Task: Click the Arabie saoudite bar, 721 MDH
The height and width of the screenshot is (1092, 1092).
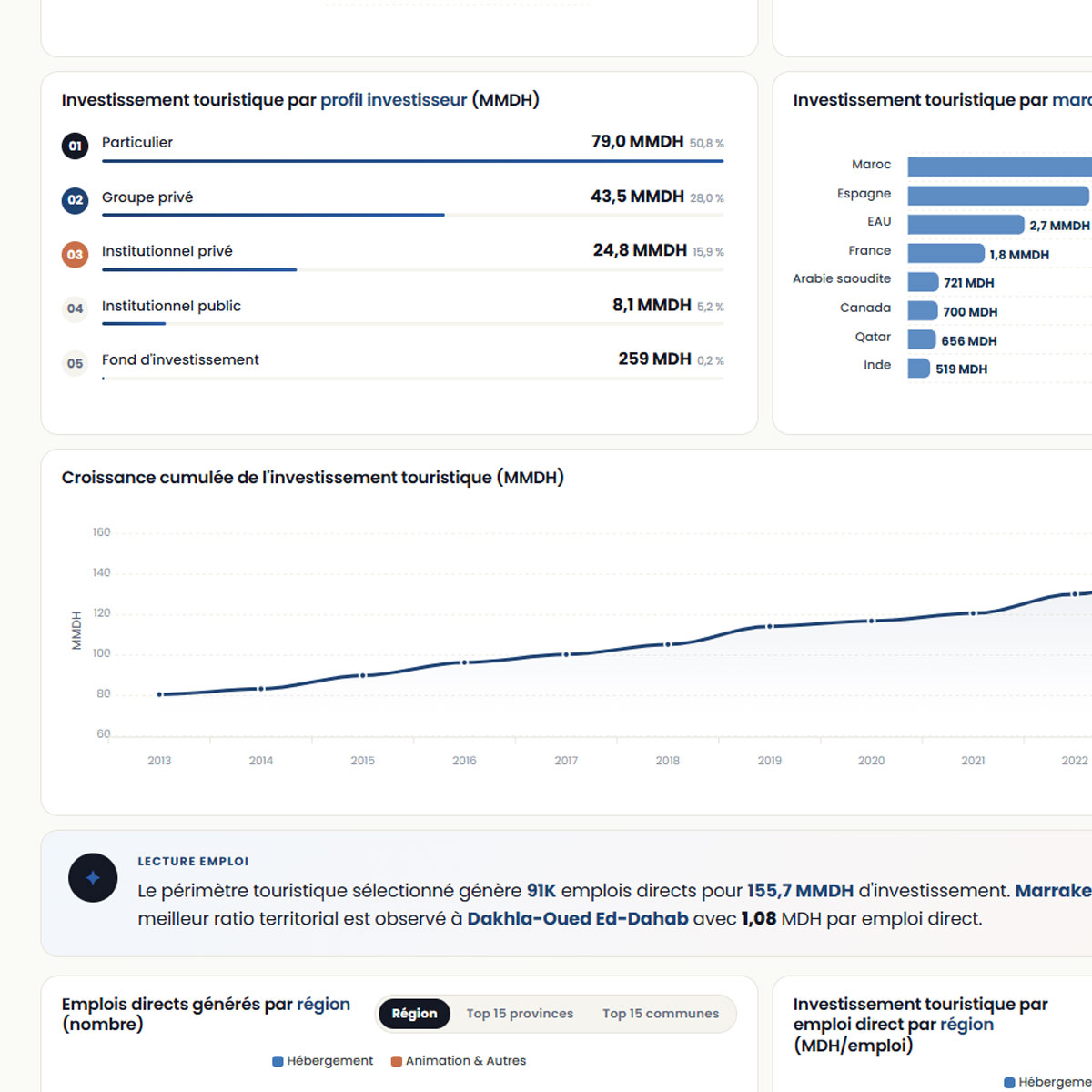Action: point(923,282)
